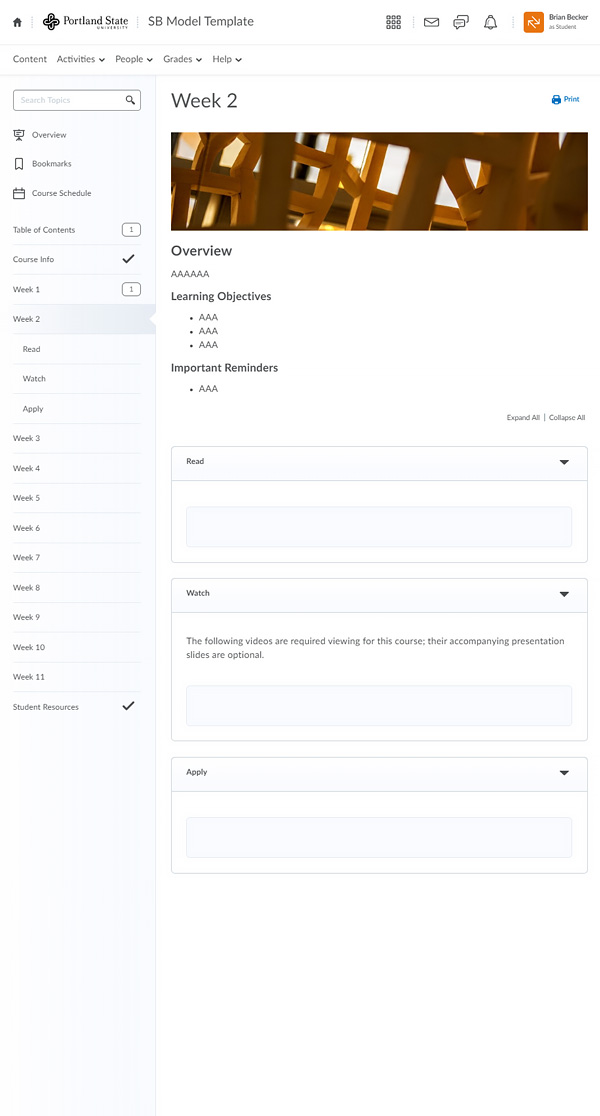Viewport: 600px width, 1116px height.
Task: Click the Important Reminders heading
Action: pyautogui.click(x=224, y=368)
